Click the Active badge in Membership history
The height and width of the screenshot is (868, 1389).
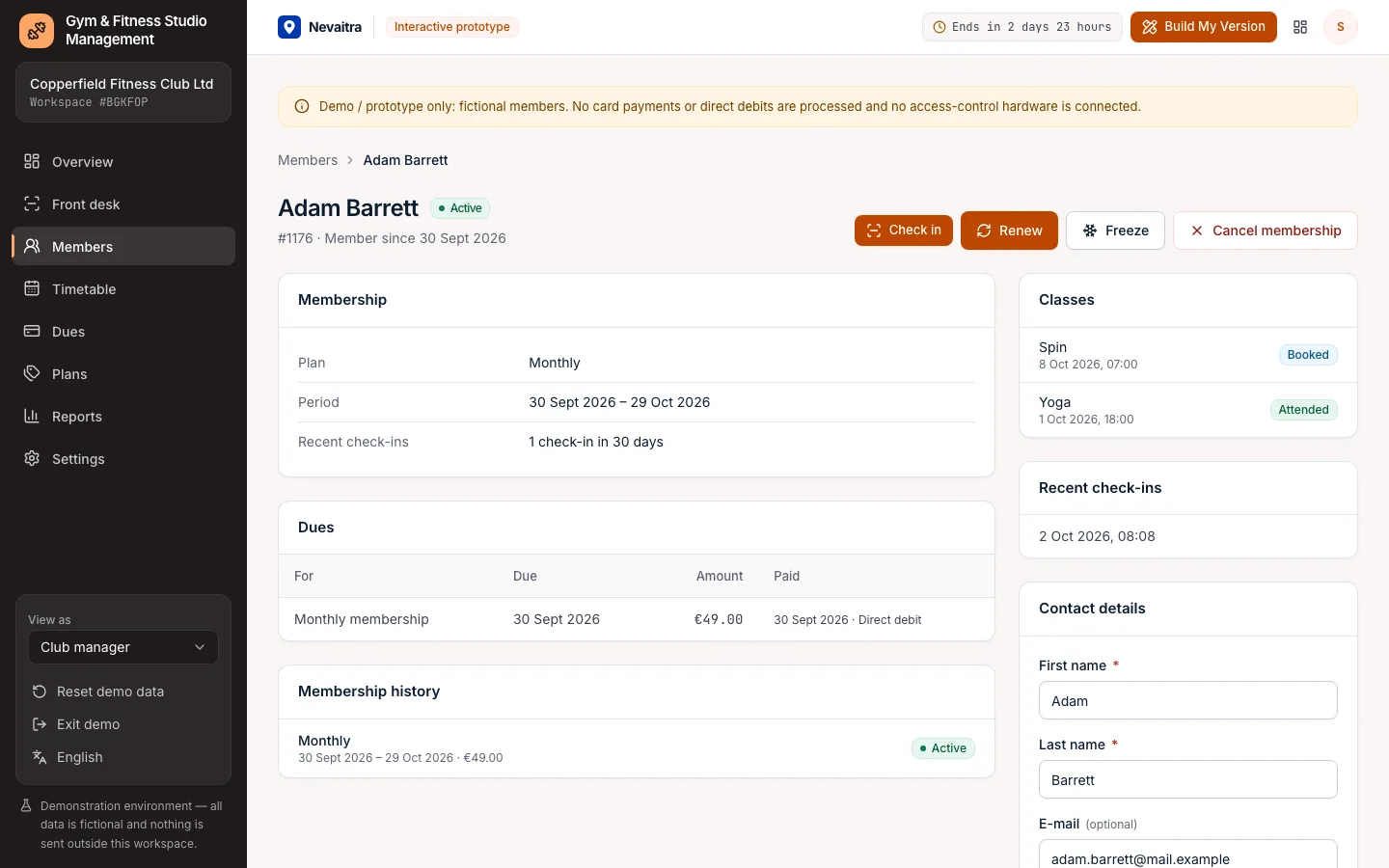tap(943, 748)
